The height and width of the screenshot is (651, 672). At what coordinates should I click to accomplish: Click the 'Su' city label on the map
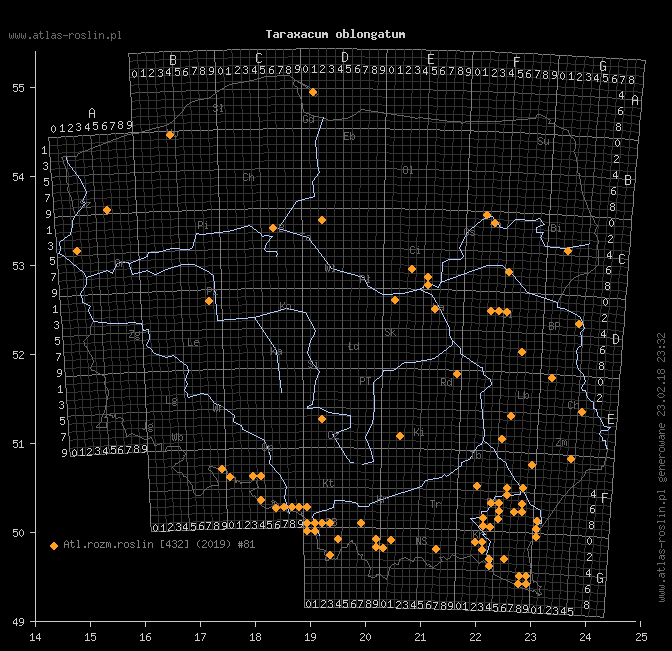coord(543,141)
